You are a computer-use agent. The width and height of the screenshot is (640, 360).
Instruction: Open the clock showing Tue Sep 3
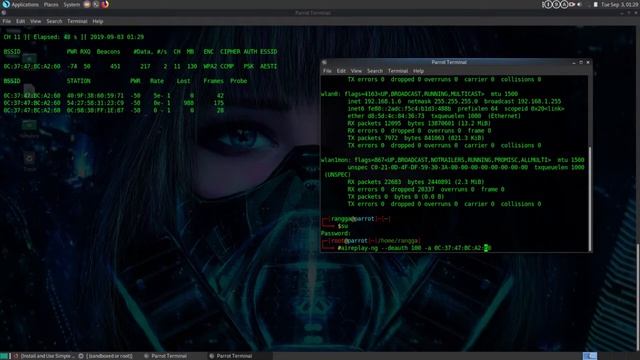click(x=619, y=4)
